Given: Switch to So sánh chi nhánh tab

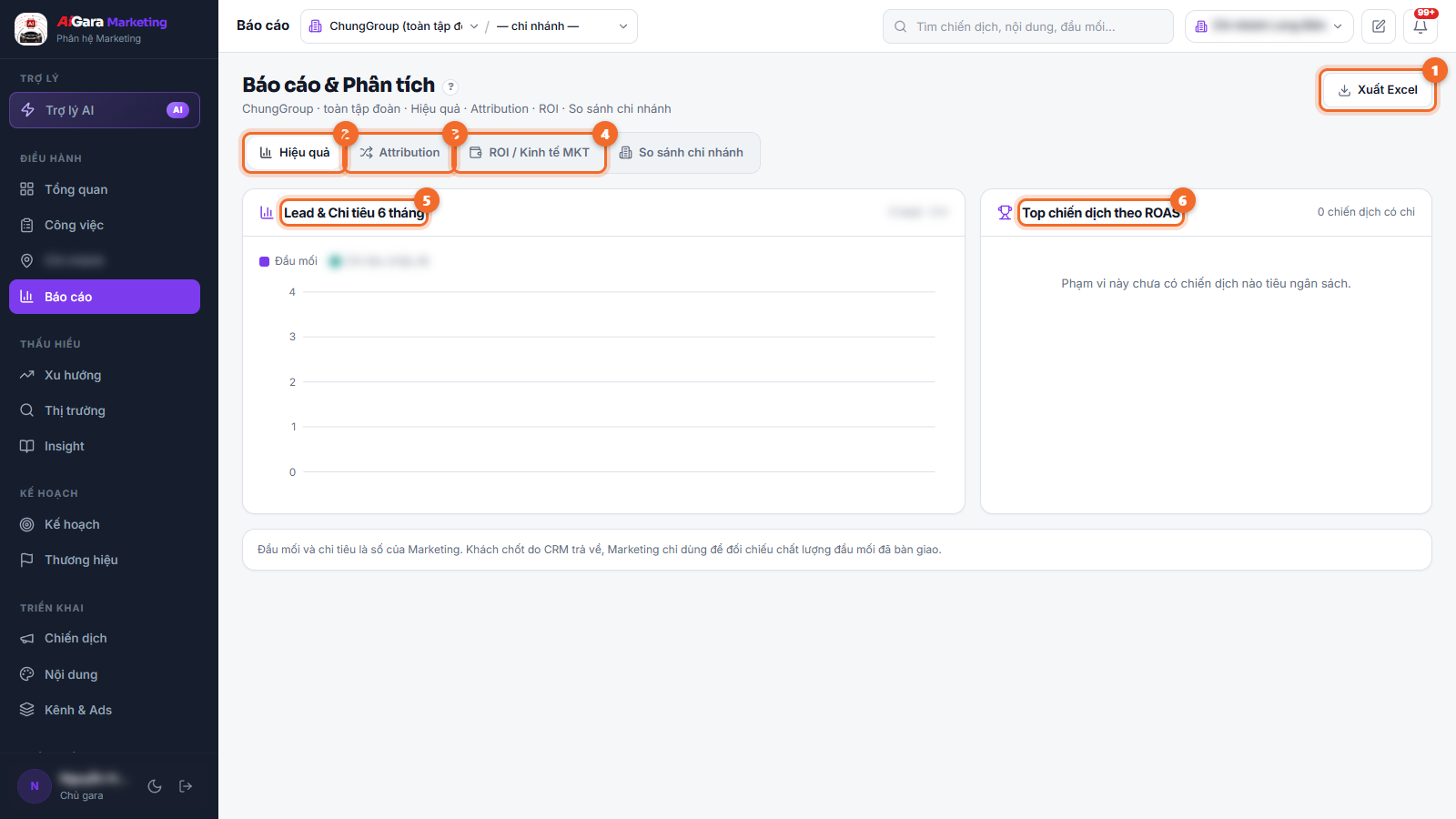Looking at the screenshot, I should tap(681, 153).
